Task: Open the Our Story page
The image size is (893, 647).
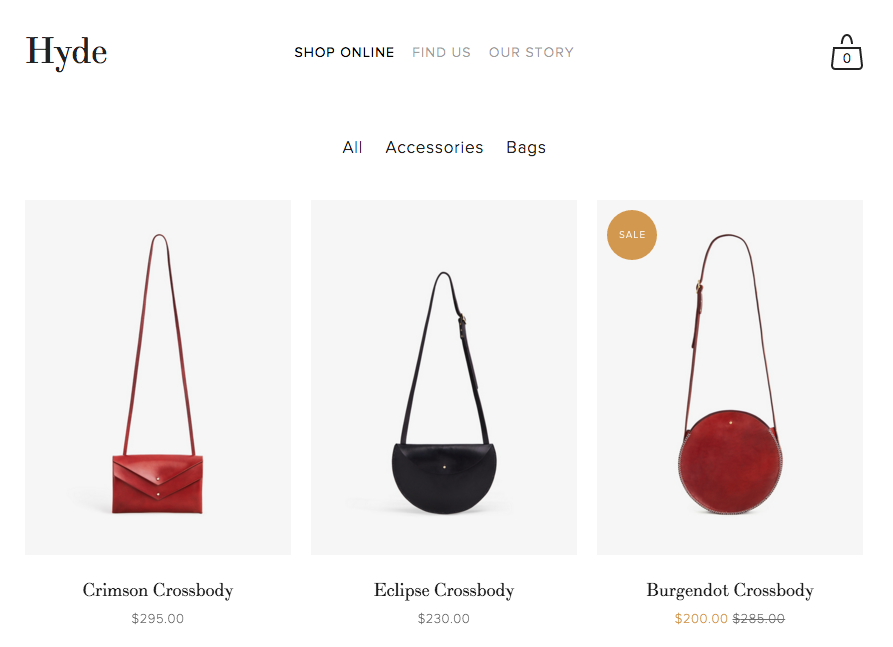Action: pyautogui.click(x=531, y=52)
